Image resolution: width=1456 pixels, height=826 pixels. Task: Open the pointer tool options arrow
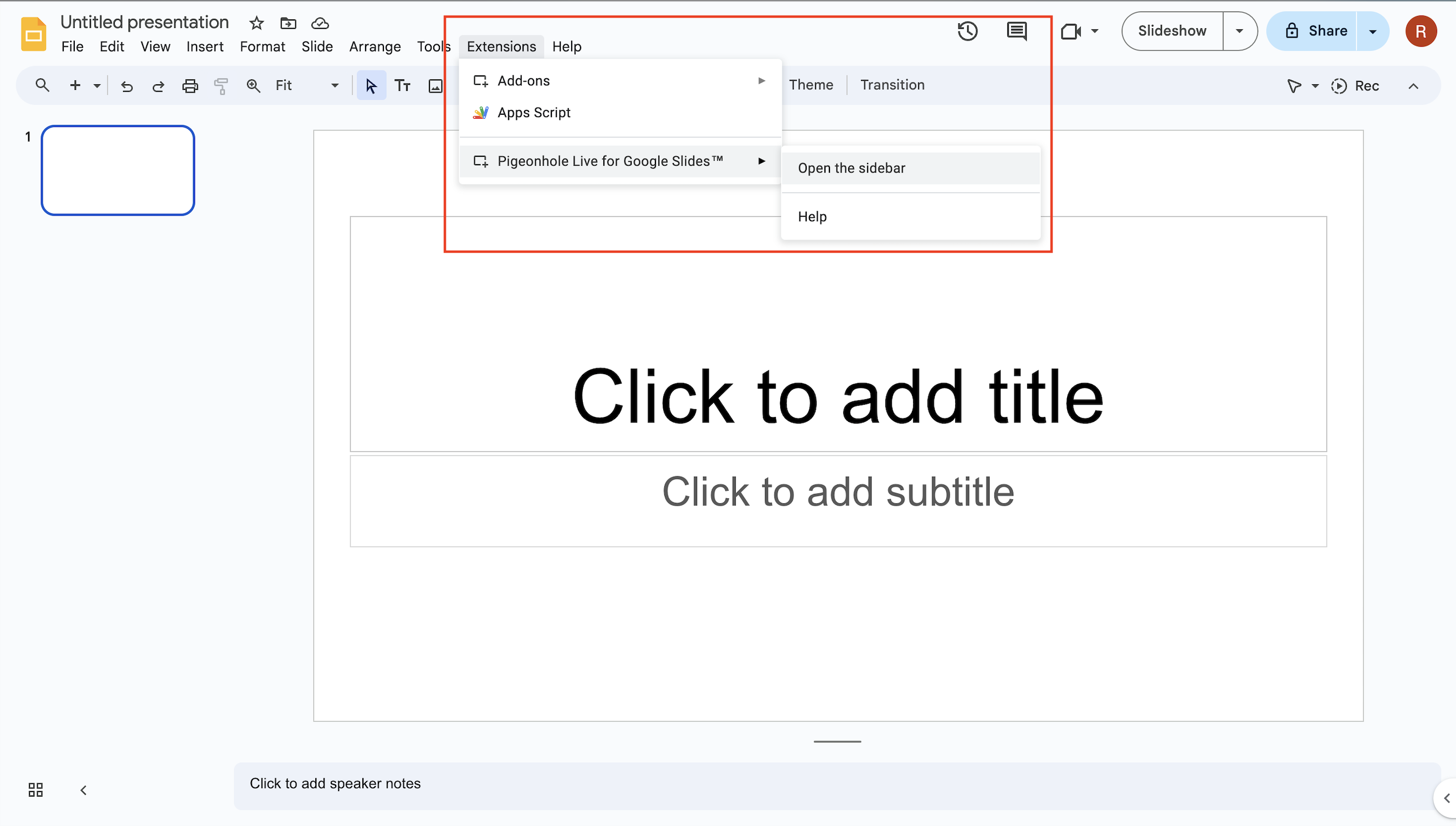pos(1315,86)
